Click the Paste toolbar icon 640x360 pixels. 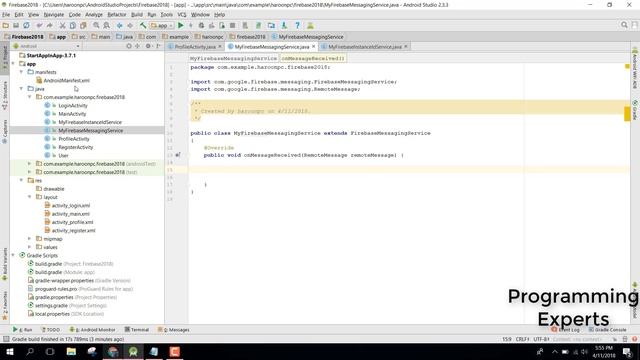pos(83,25)
